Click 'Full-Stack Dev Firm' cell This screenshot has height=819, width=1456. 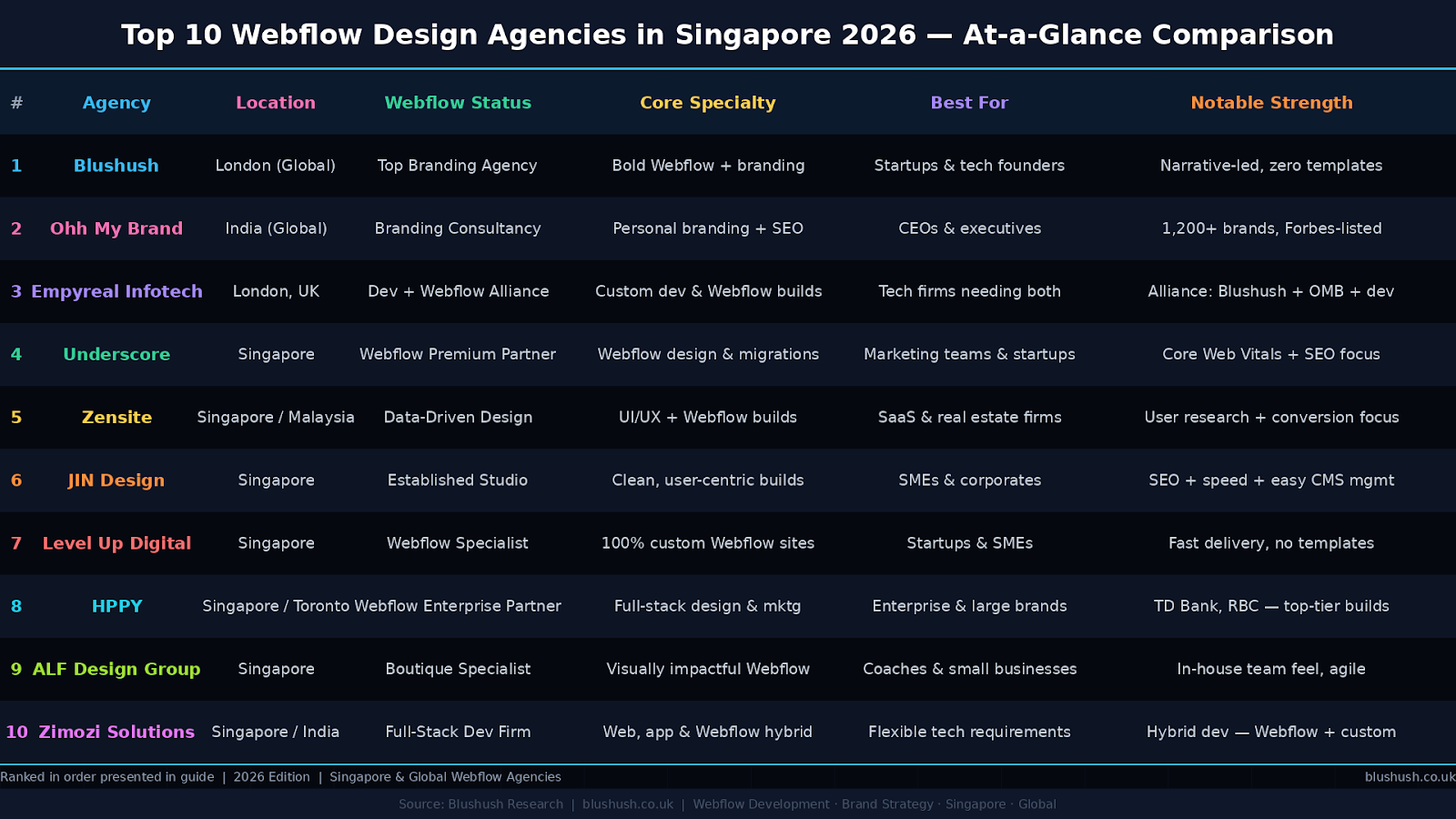tap(458, 732)
